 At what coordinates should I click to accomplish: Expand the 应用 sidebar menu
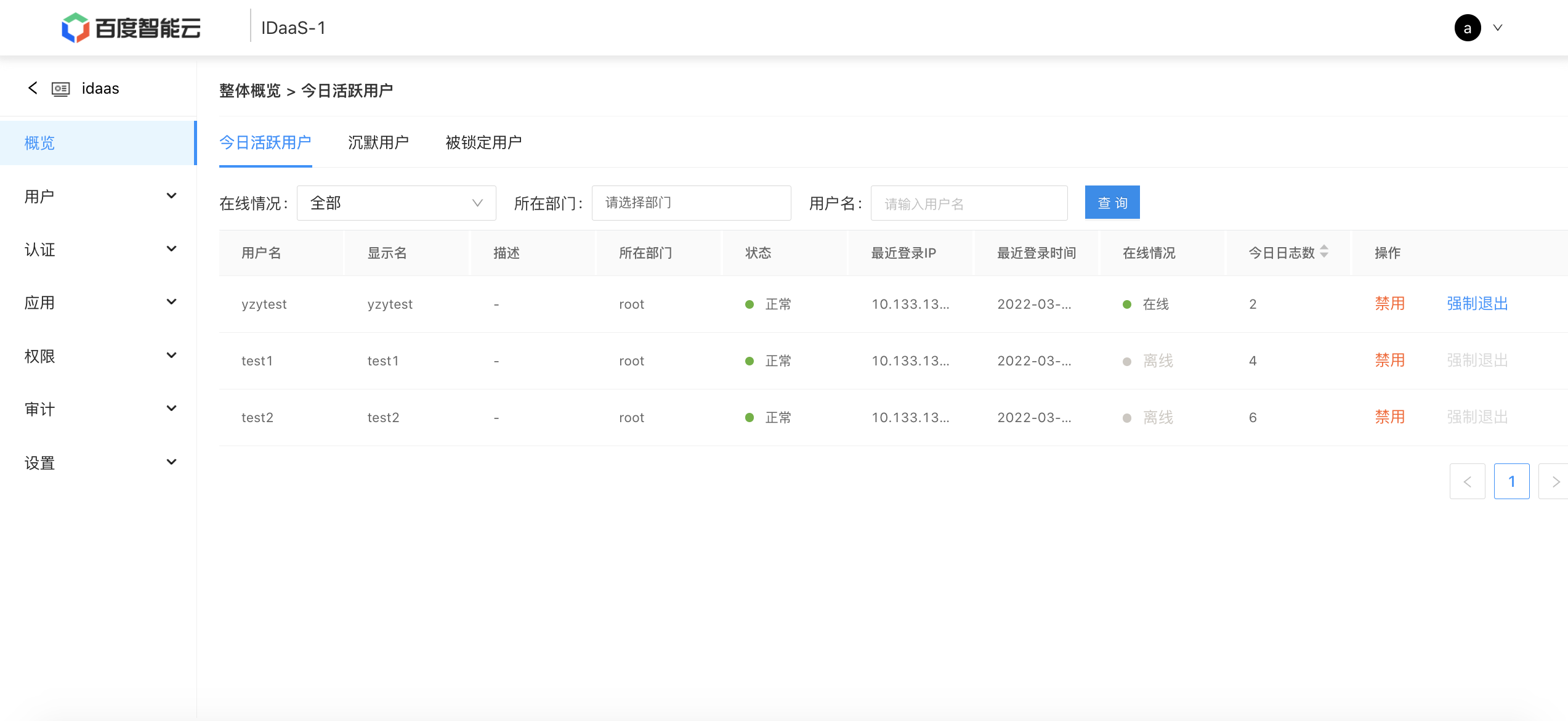coord(98,302)
